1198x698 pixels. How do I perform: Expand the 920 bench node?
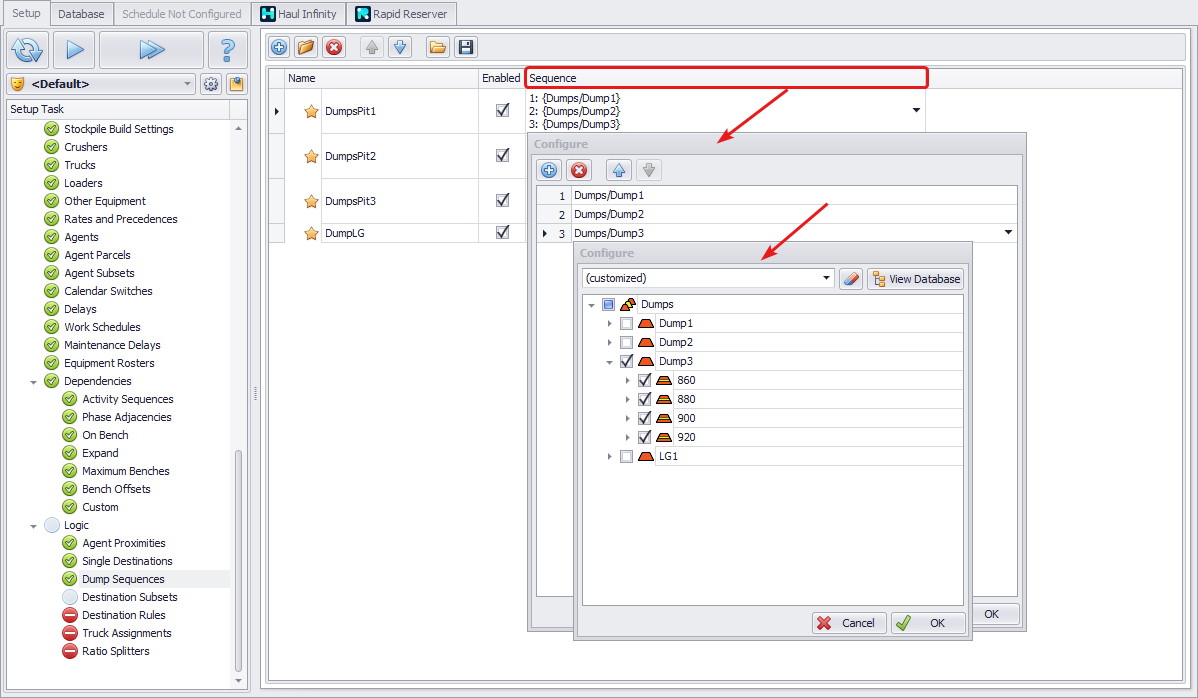(628, 438)
